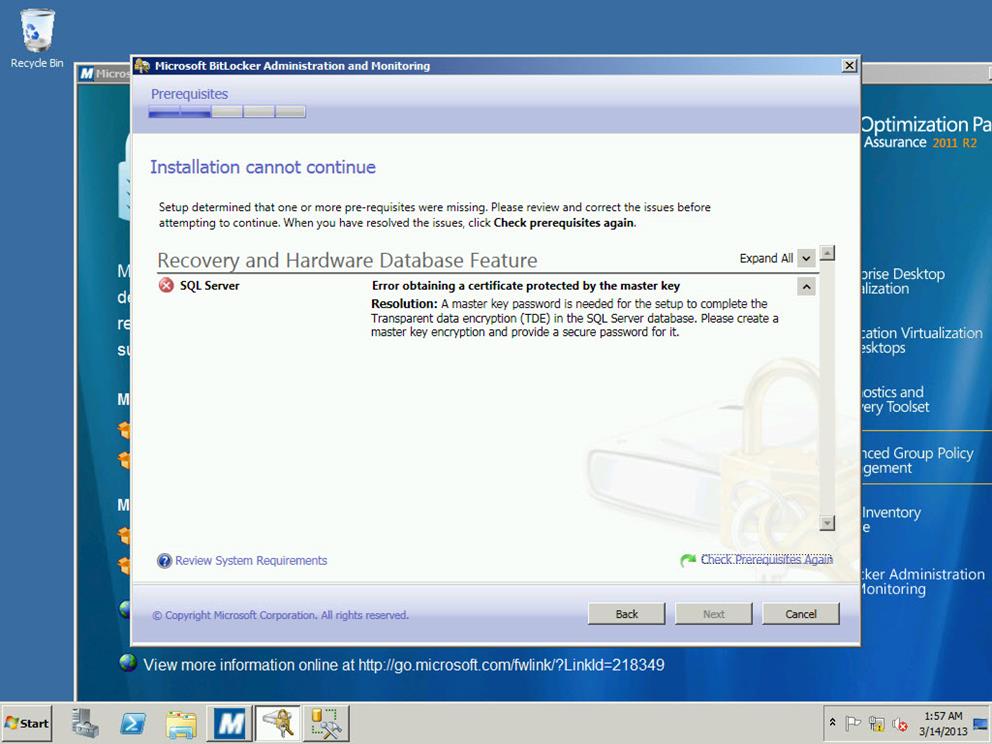This screenshot has width=992, height=744.
Task: Launch PowerShell from the taskbar
Action: point(133,722)
